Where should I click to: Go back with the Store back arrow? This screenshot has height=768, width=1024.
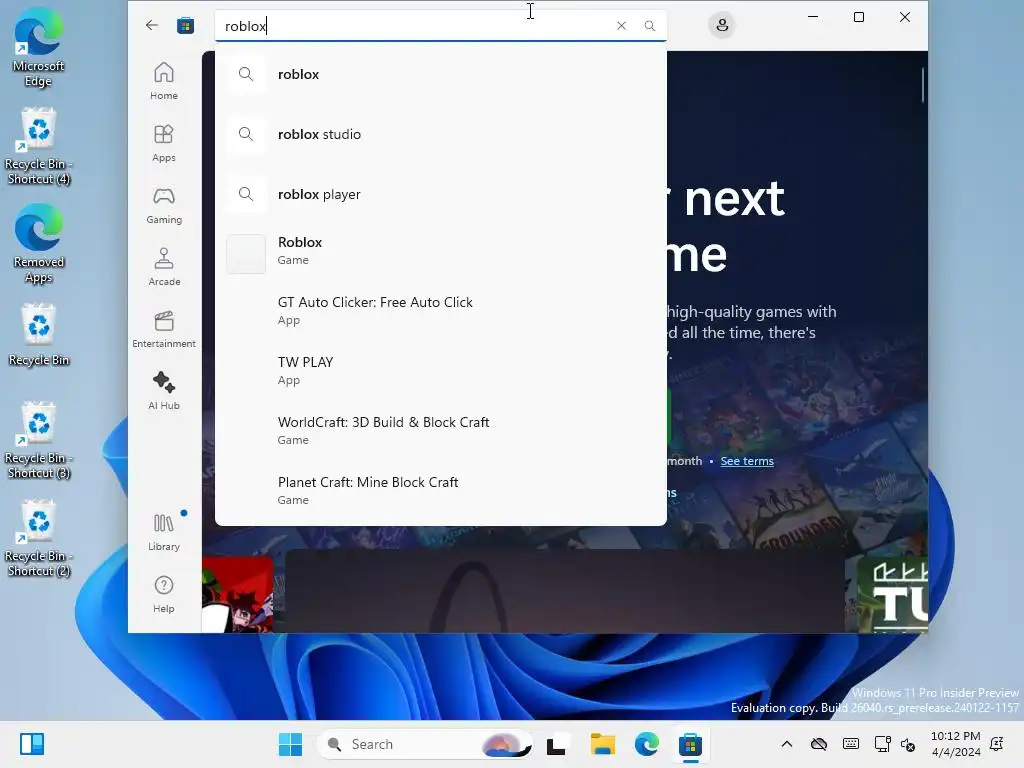pyautogui.click(x=152, y=25)
